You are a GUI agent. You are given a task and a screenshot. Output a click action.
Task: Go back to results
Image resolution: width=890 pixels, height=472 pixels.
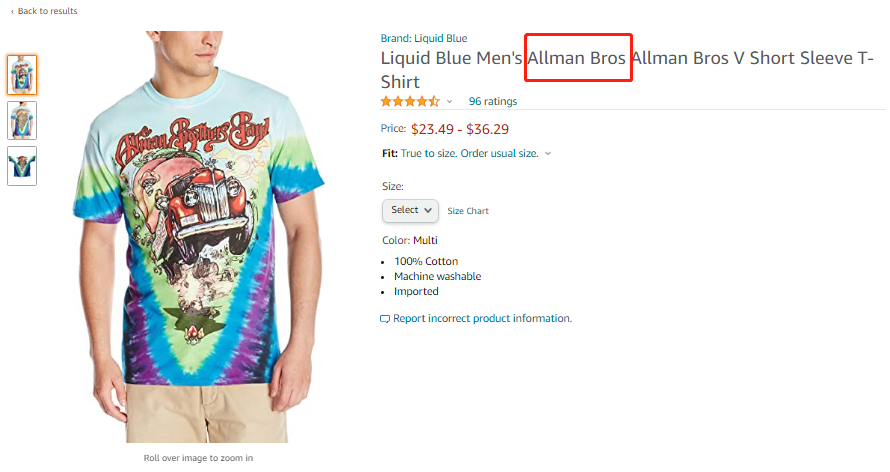point(46,11)
